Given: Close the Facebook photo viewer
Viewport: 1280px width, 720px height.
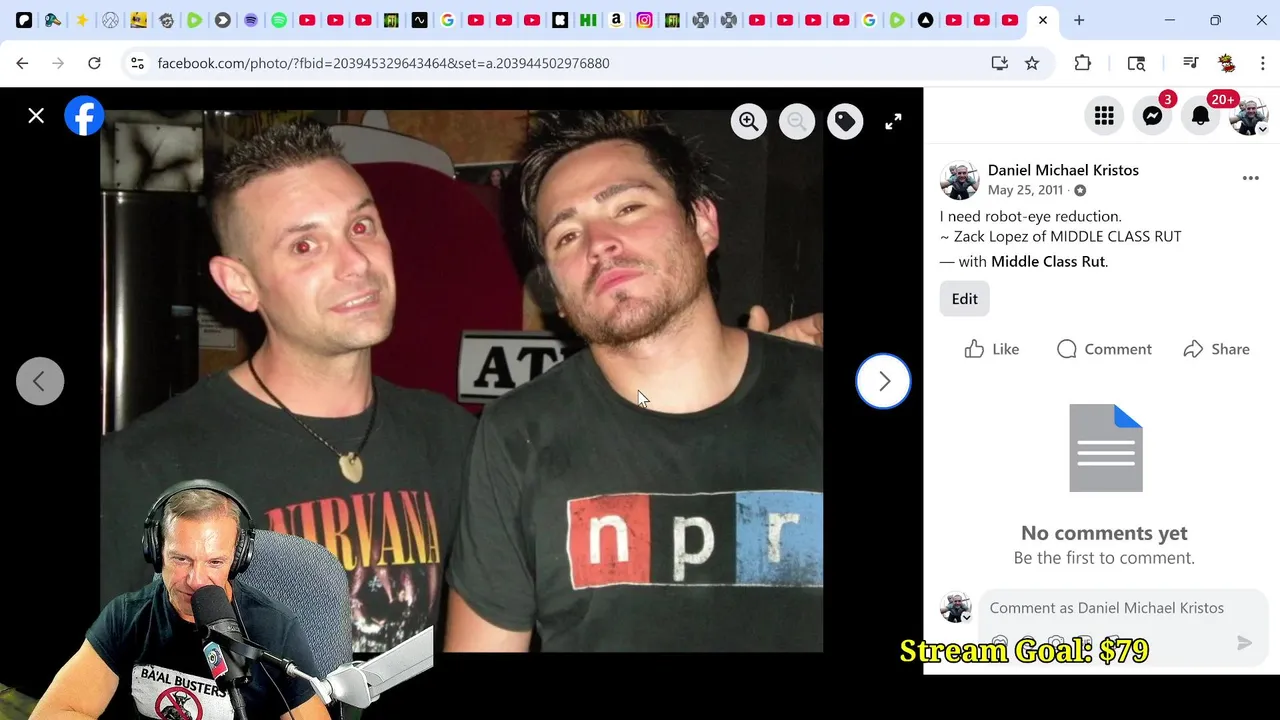Looking at the screenshot, I should point(36,116).
